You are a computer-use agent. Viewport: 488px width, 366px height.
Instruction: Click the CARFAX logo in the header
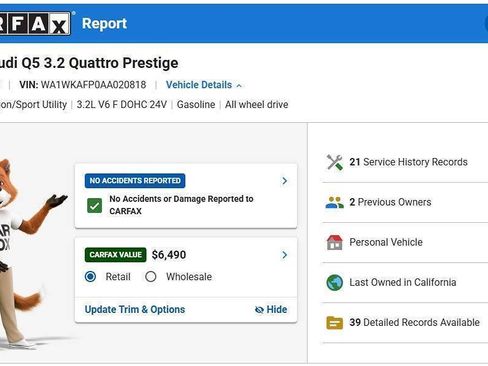(35, 24)
